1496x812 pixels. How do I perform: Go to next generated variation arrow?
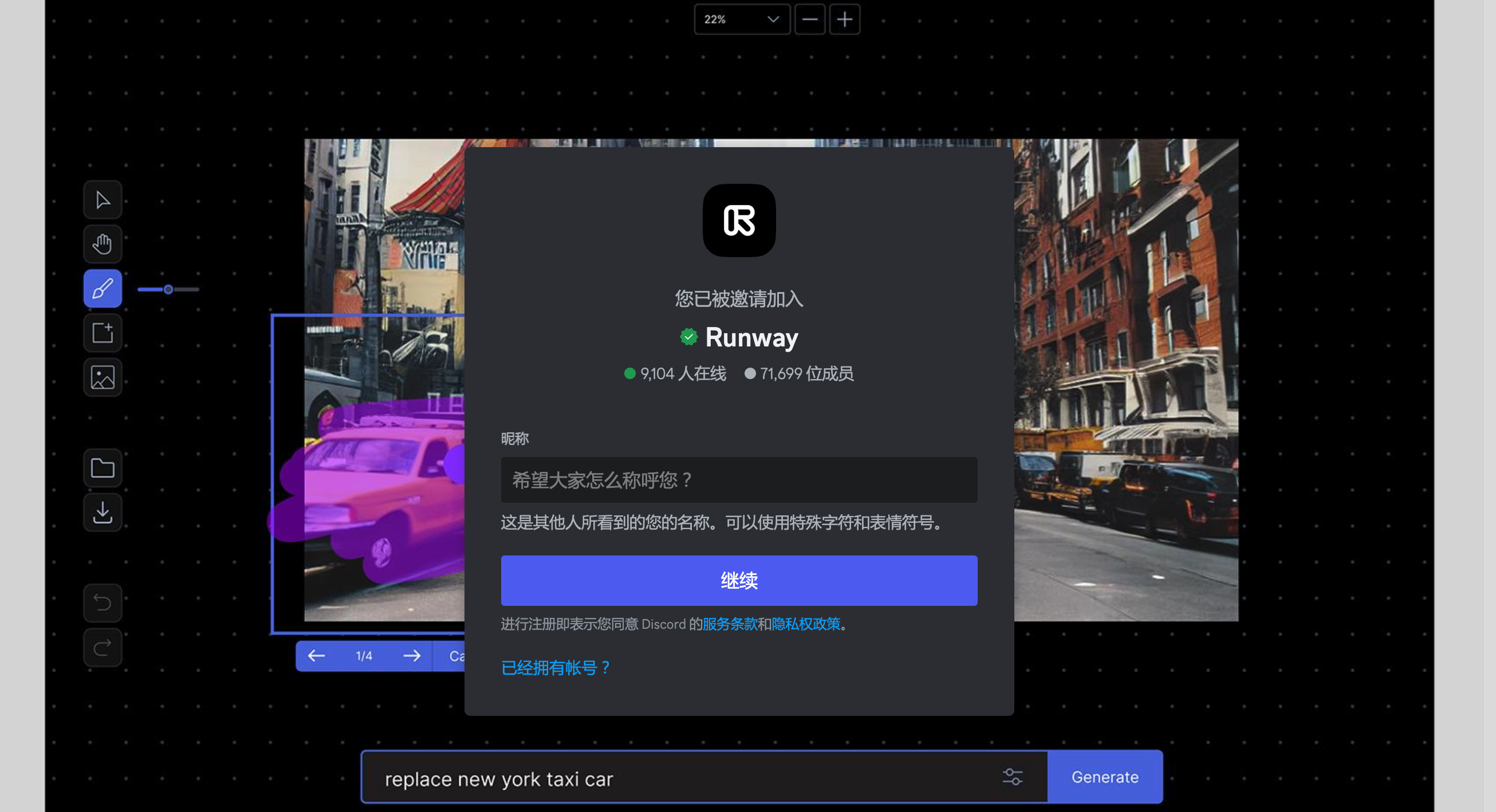pyautogui.click(x=412, y=656)
